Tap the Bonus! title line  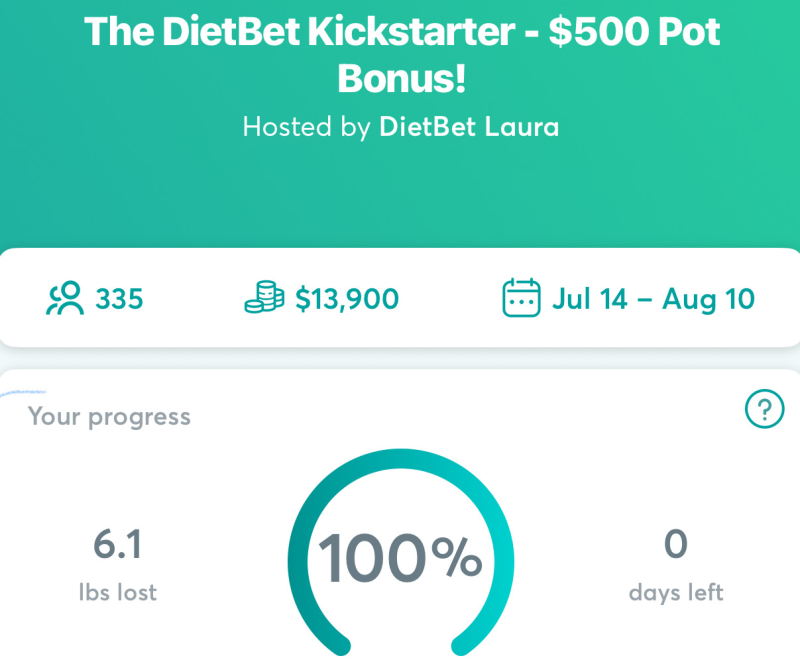point(402,78)
